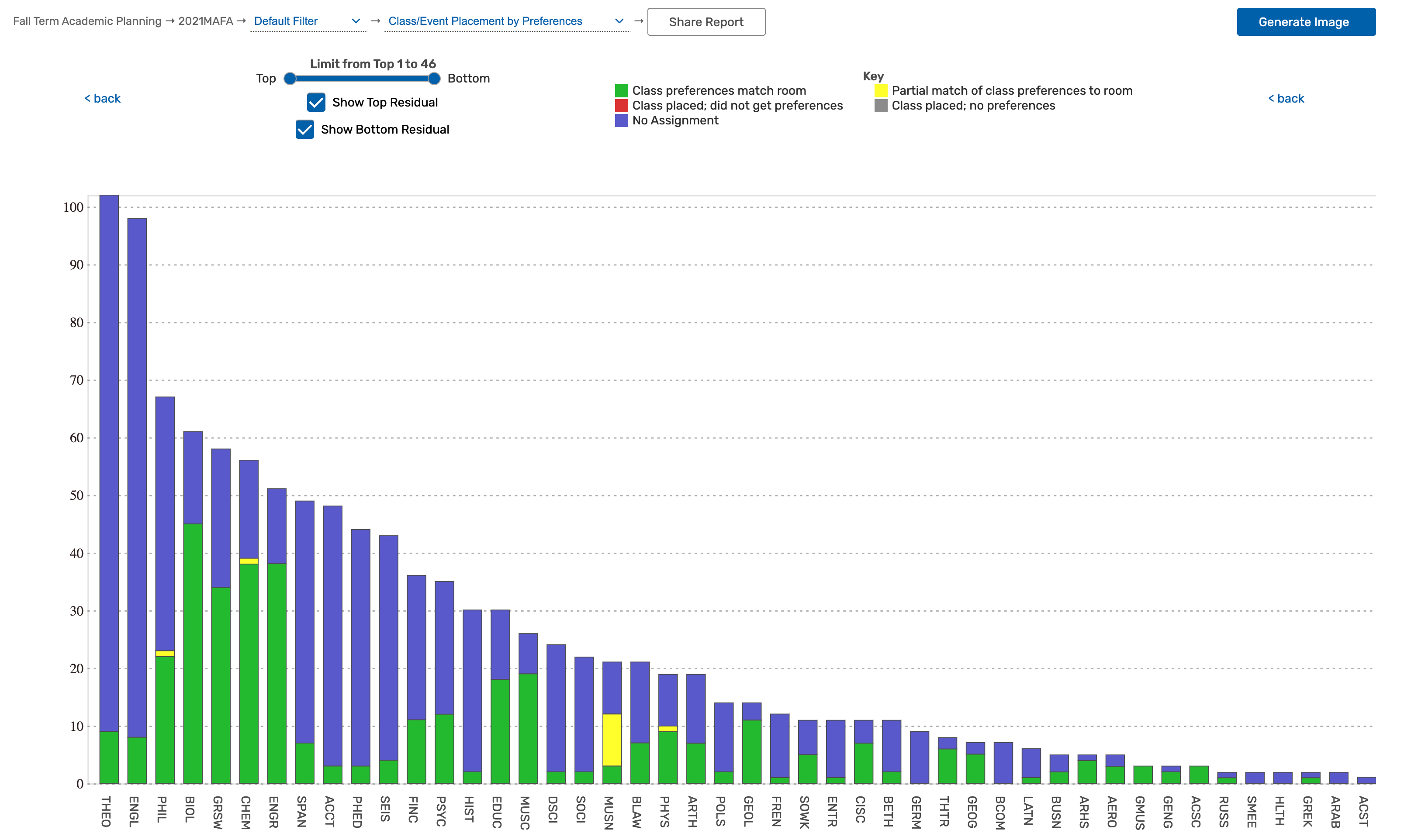Screen dimensions: 1411x840
Task: Click the yellow segment of MUSN bar
Action: (x=612, y=740)
